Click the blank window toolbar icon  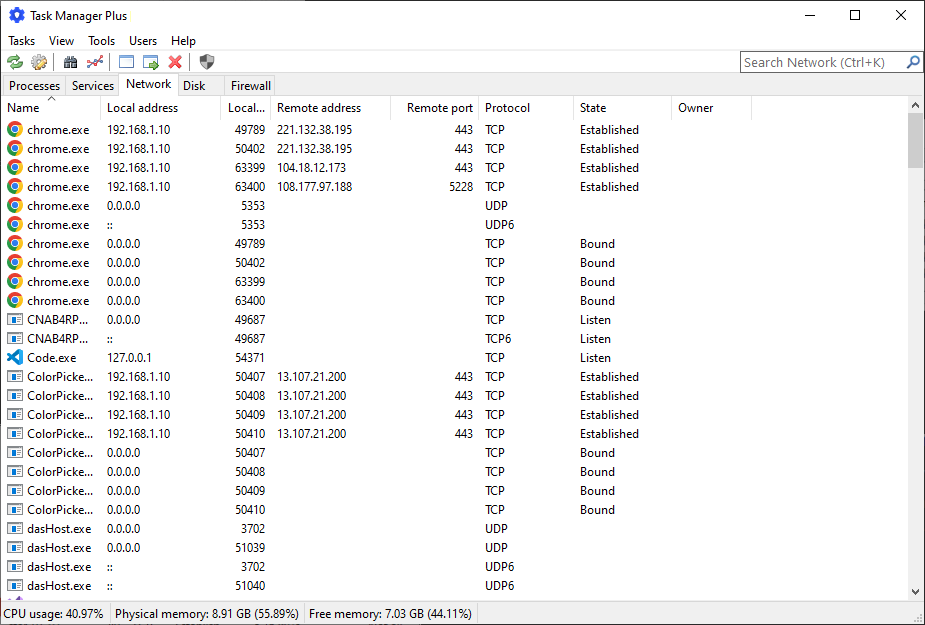click(126, 62)
